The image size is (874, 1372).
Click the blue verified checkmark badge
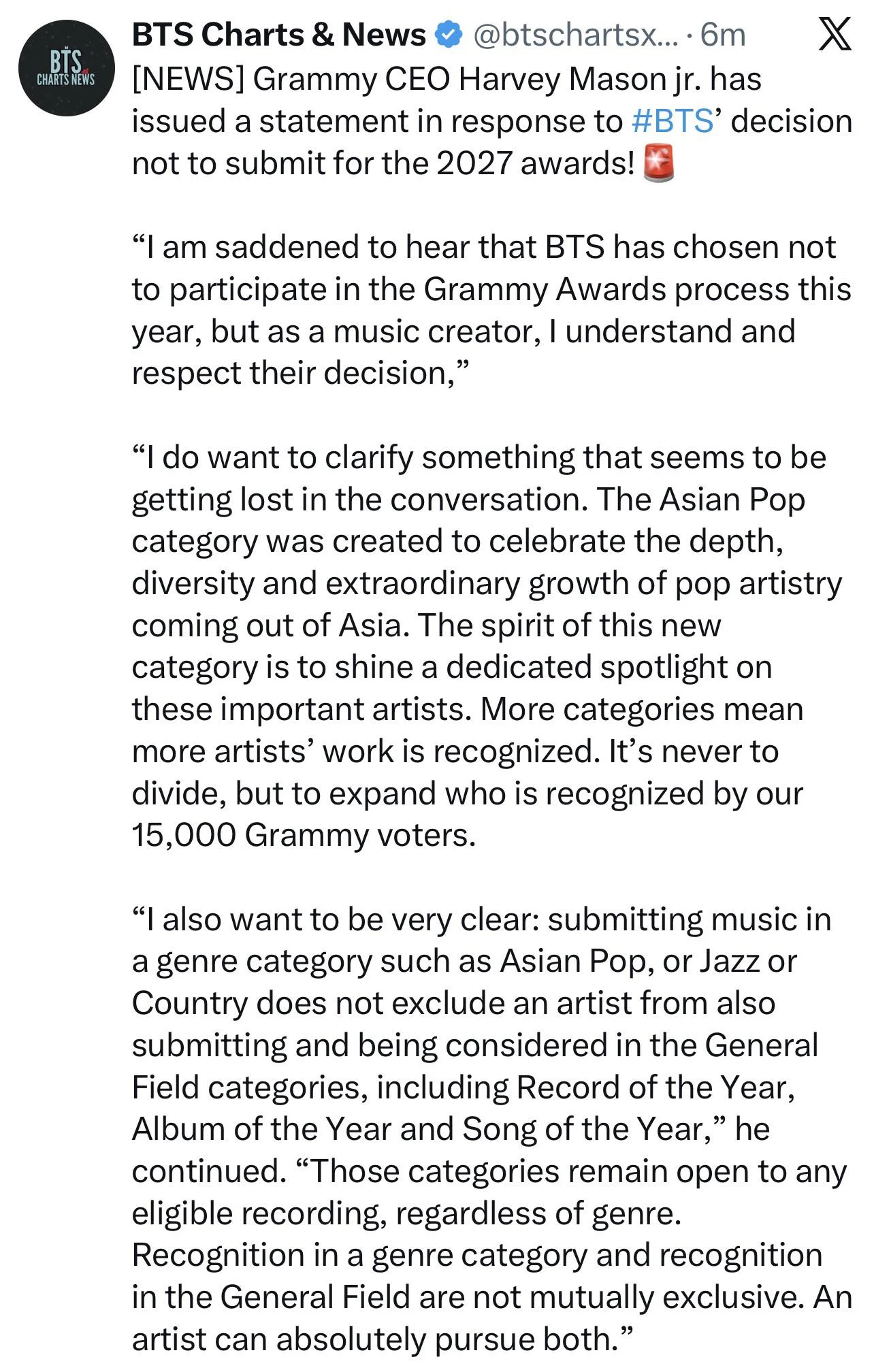point(448,34)
